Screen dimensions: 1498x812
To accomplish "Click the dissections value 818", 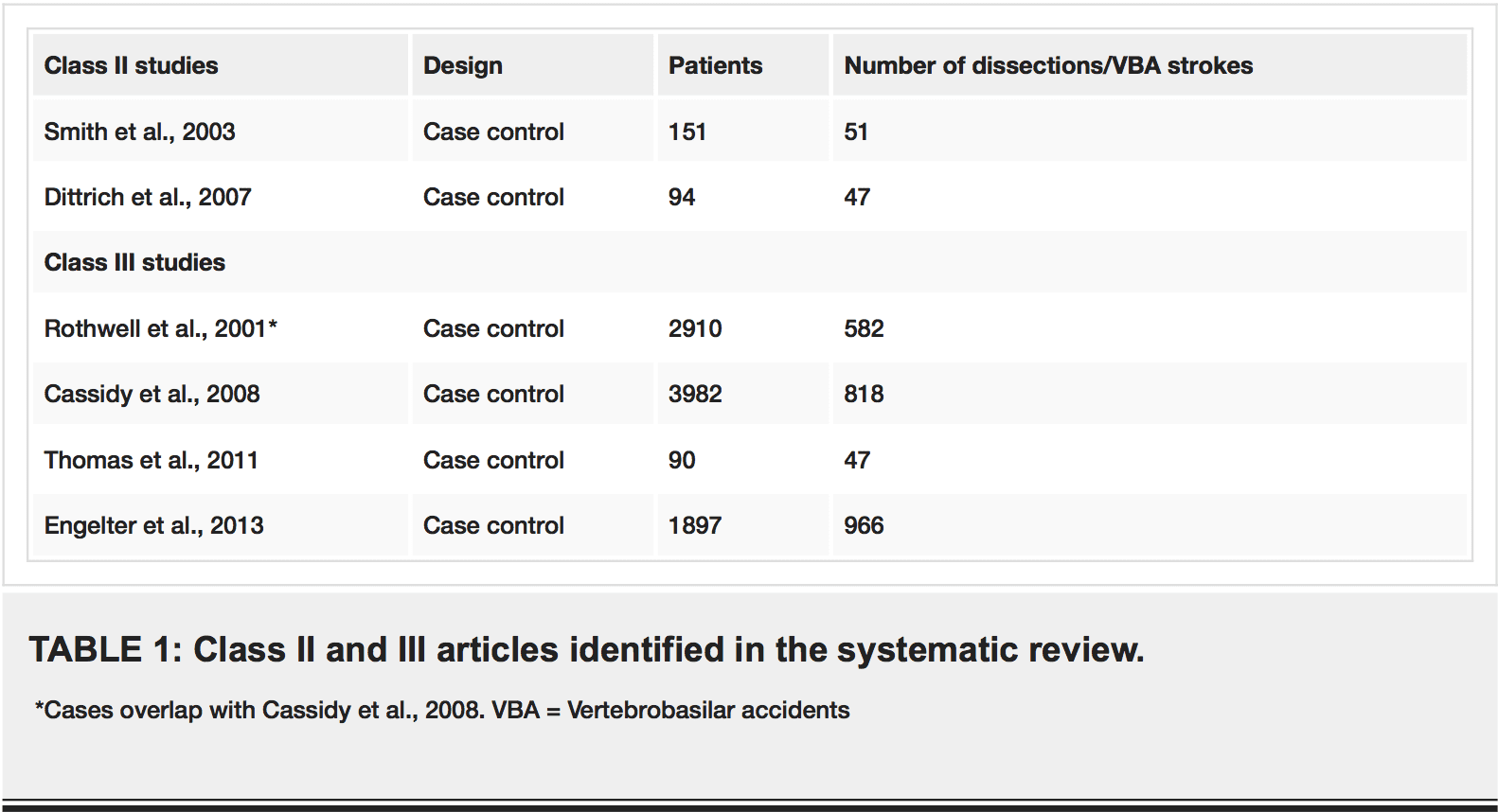I will tap(864, 394).
